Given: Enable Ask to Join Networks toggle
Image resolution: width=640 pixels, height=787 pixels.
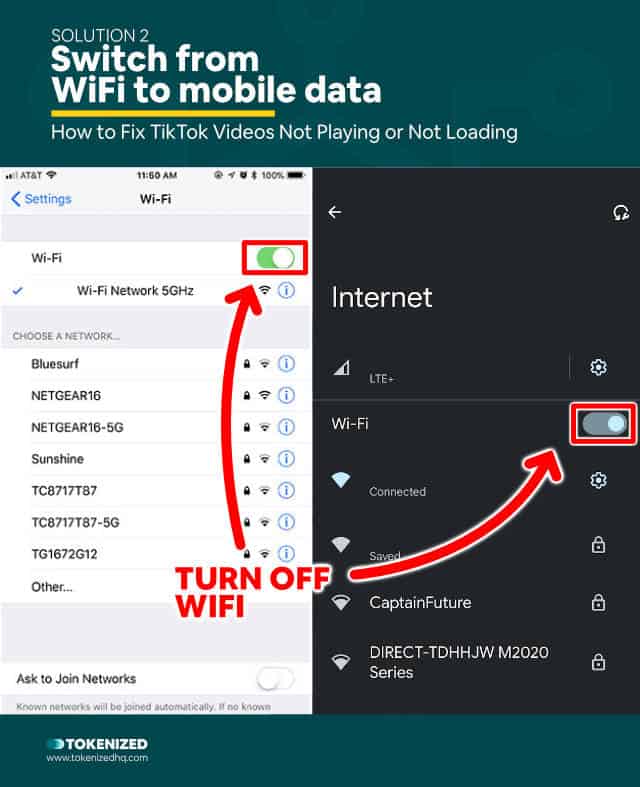Looking at the screenshot, I should click(x=275, y=679).
